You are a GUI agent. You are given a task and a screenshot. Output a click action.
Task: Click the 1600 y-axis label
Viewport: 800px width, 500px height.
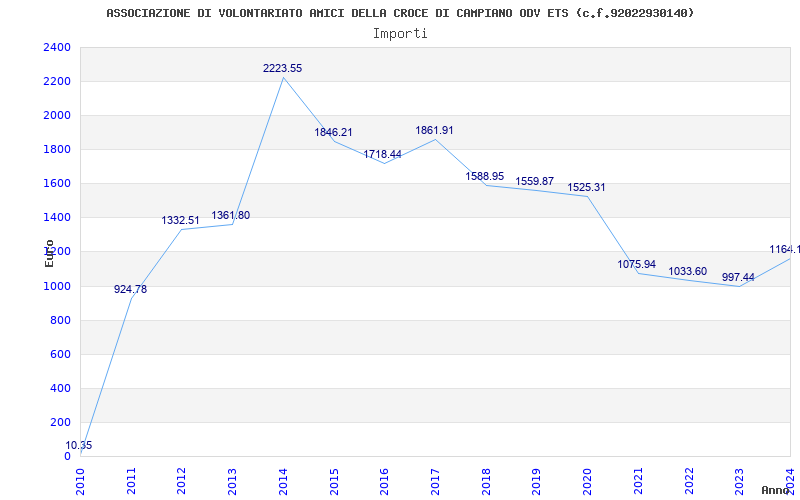coord(57,184)
